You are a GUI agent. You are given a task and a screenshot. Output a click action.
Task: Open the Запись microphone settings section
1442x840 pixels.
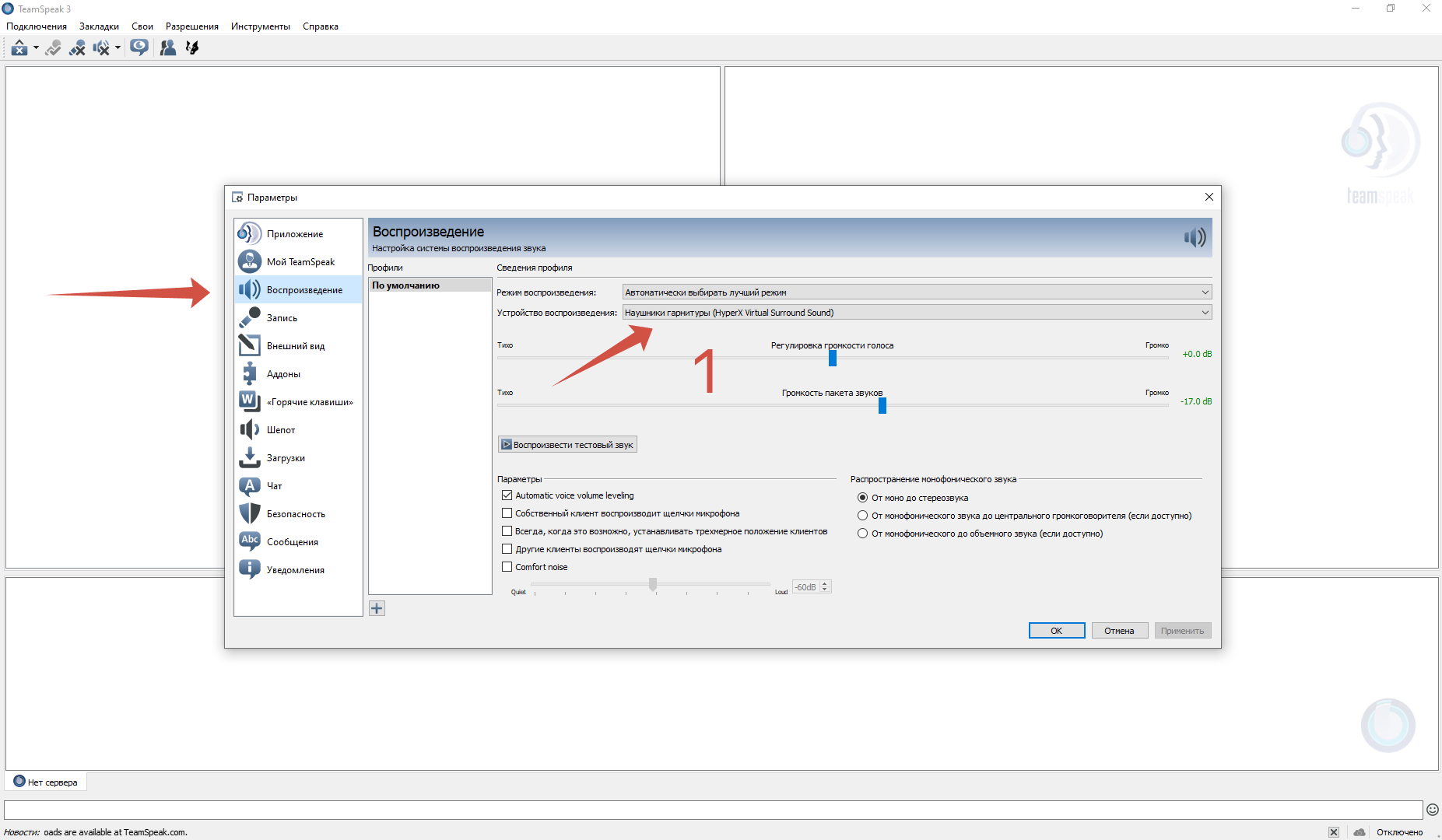pyautogui.click(x=299, y=317)
